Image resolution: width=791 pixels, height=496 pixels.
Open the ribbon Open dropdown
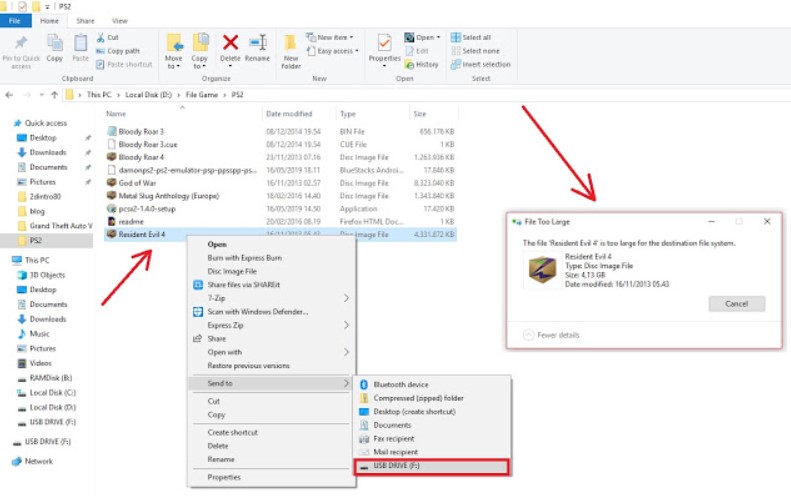pyautogui.click(x=422, y=37)
